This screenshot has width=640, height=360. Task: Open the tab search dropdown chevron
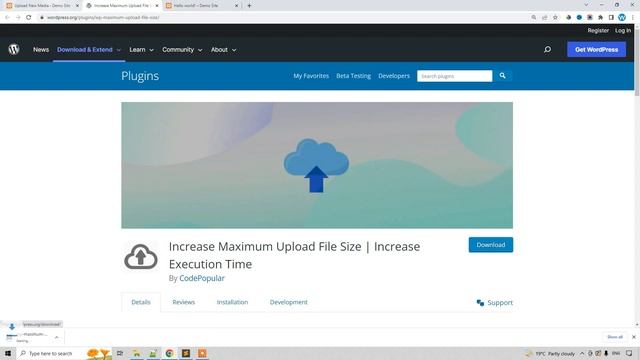[586, 5]
